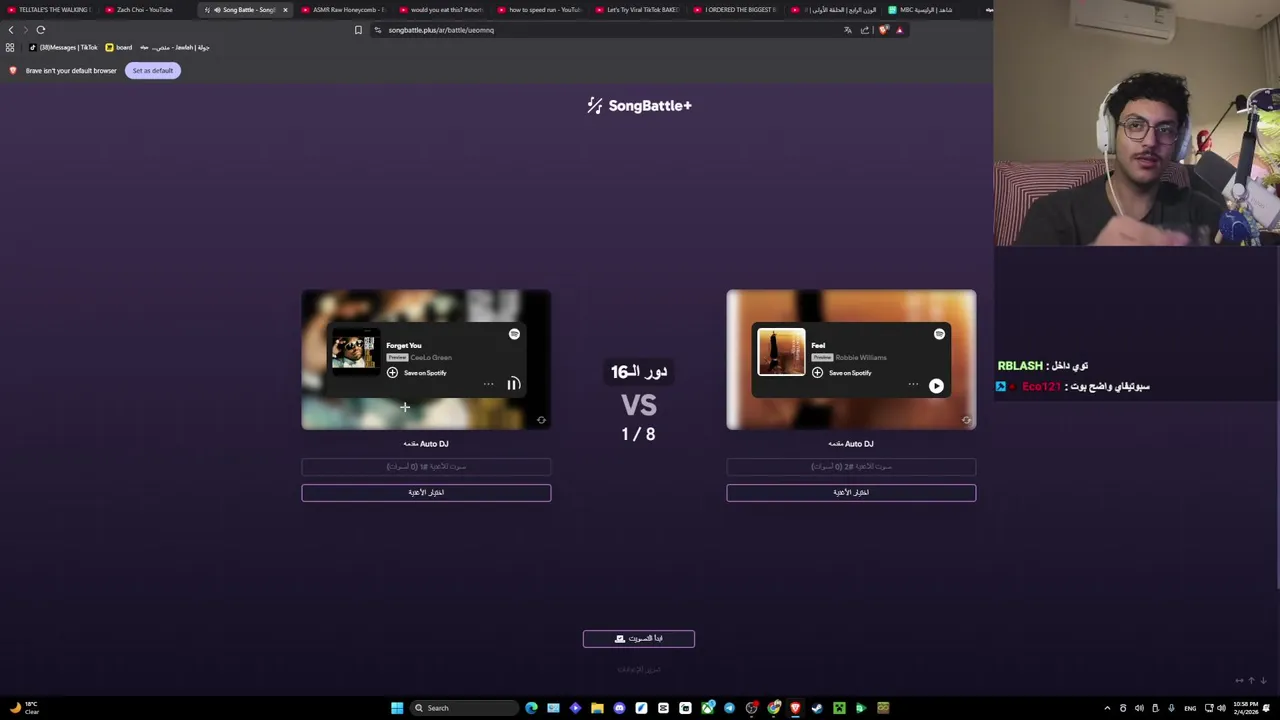Open Brave browser from taskbar
1280x720 pixels.
(795, 708)
